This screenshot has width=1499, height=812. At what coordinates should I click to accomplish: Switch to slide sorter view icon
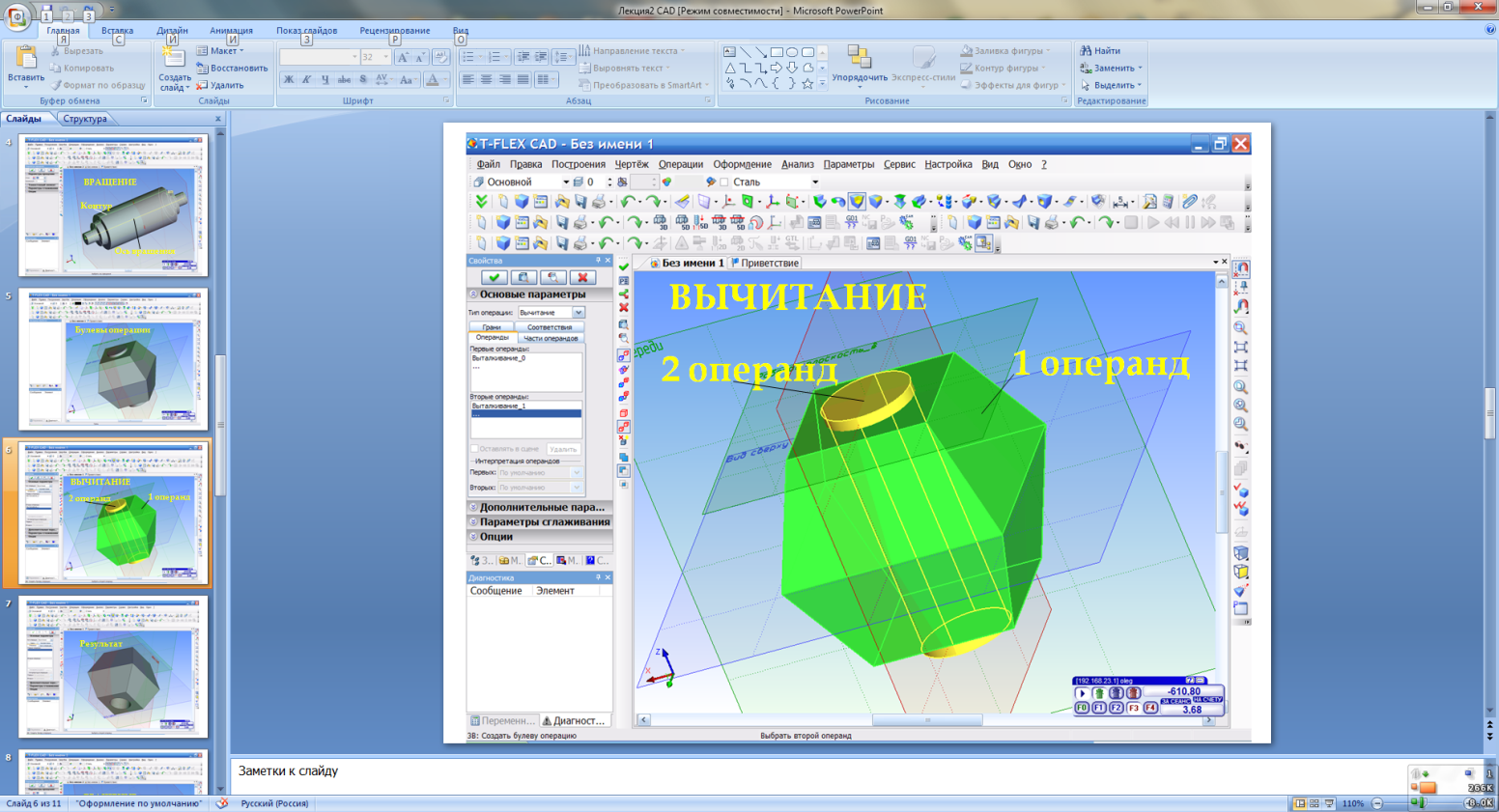[1315, 803]
